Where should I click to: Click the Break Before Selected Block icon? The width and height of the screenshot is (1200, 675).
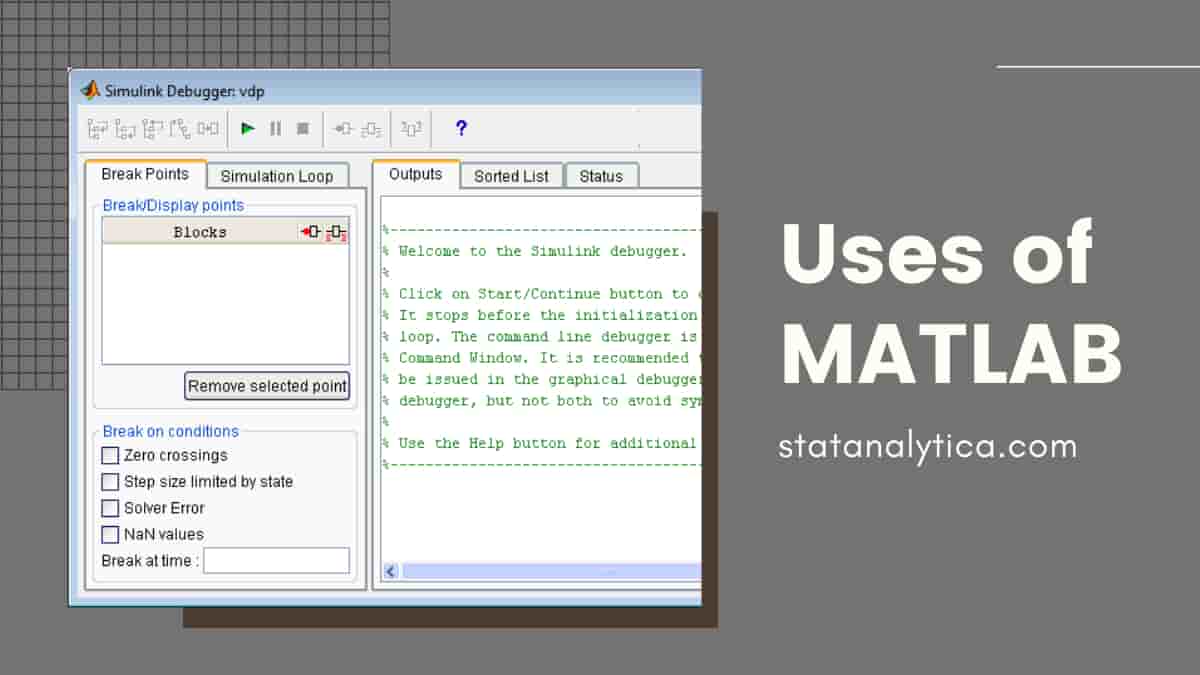coord(342,128)
